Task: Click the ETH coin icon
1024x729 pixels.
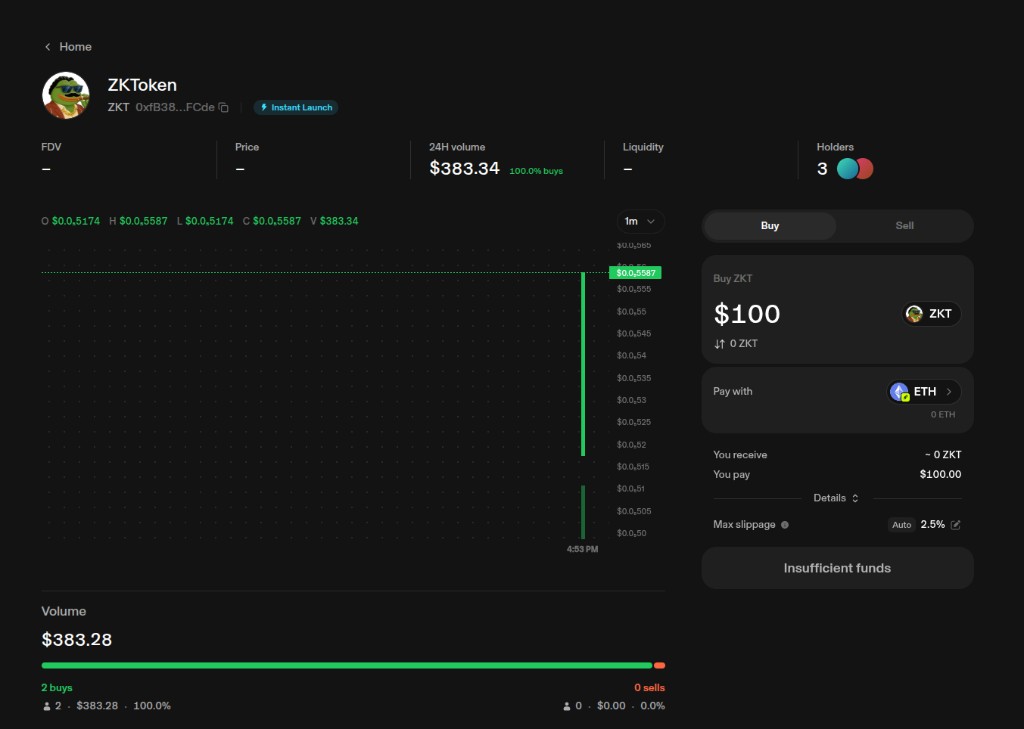Action: 899,391
